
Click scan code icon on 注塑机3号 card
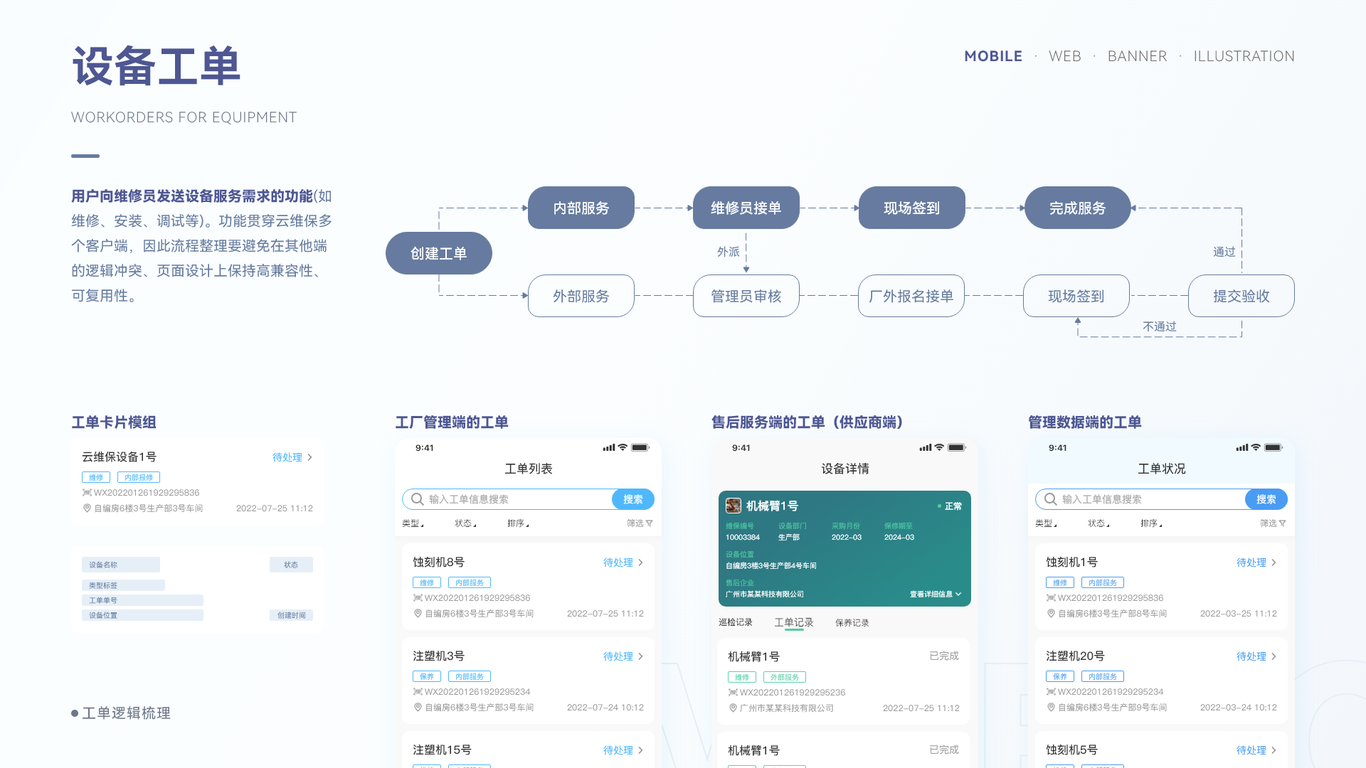(418, 692)
